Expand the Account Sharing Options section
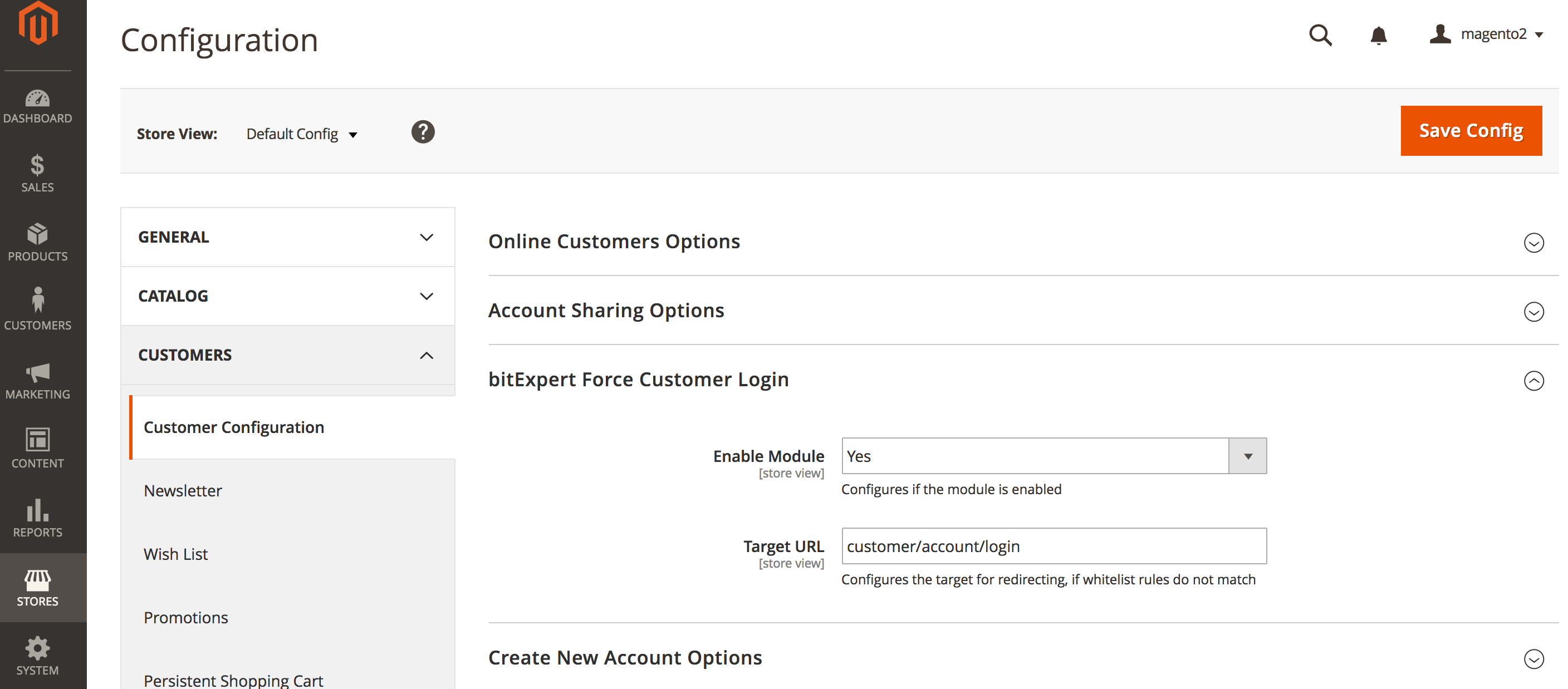The image size is (1568, 689). point(1534,312)
